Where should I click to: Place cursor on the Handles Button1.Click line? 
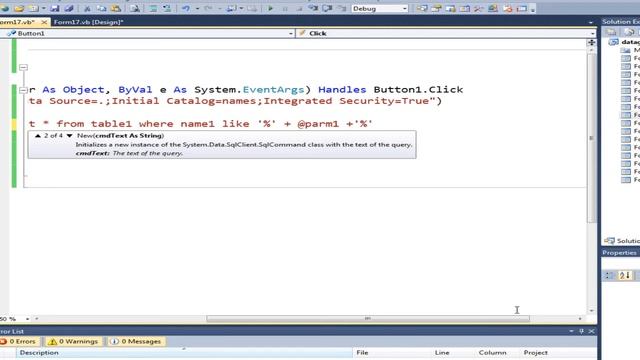[x=246, y=89]
